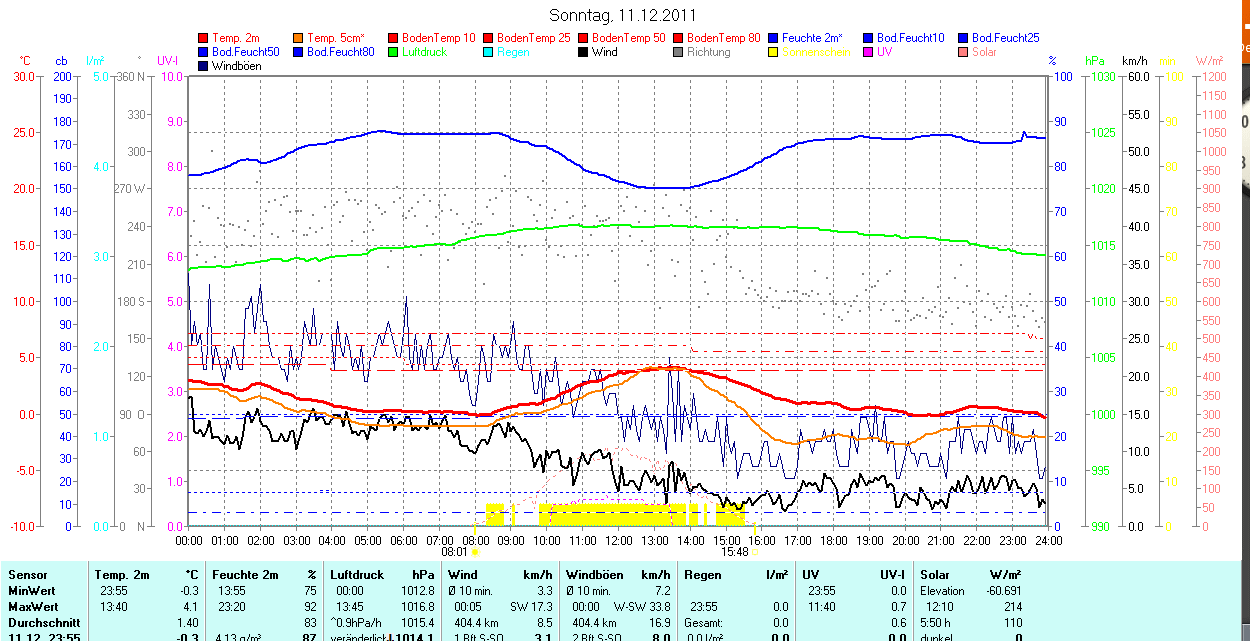Click the sunset time label 15:48
Screen dimensions: 1250x641
click(x=734, y=551)
